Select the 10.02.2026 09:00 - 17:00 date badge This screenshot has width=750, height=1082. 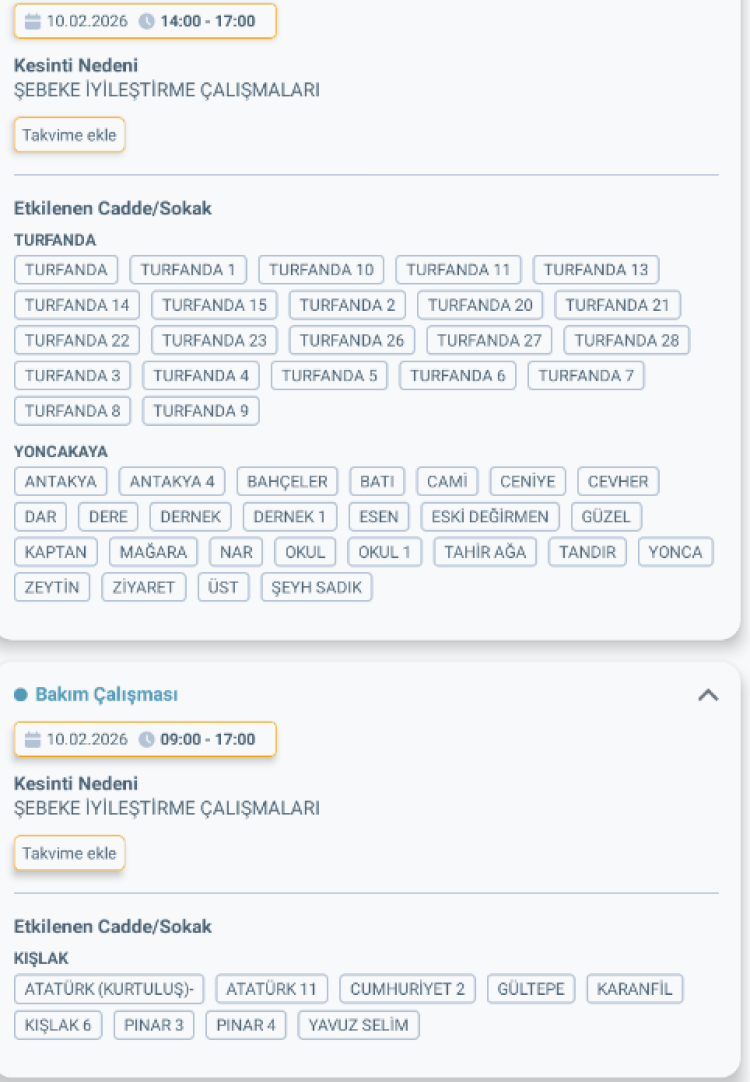145,740
